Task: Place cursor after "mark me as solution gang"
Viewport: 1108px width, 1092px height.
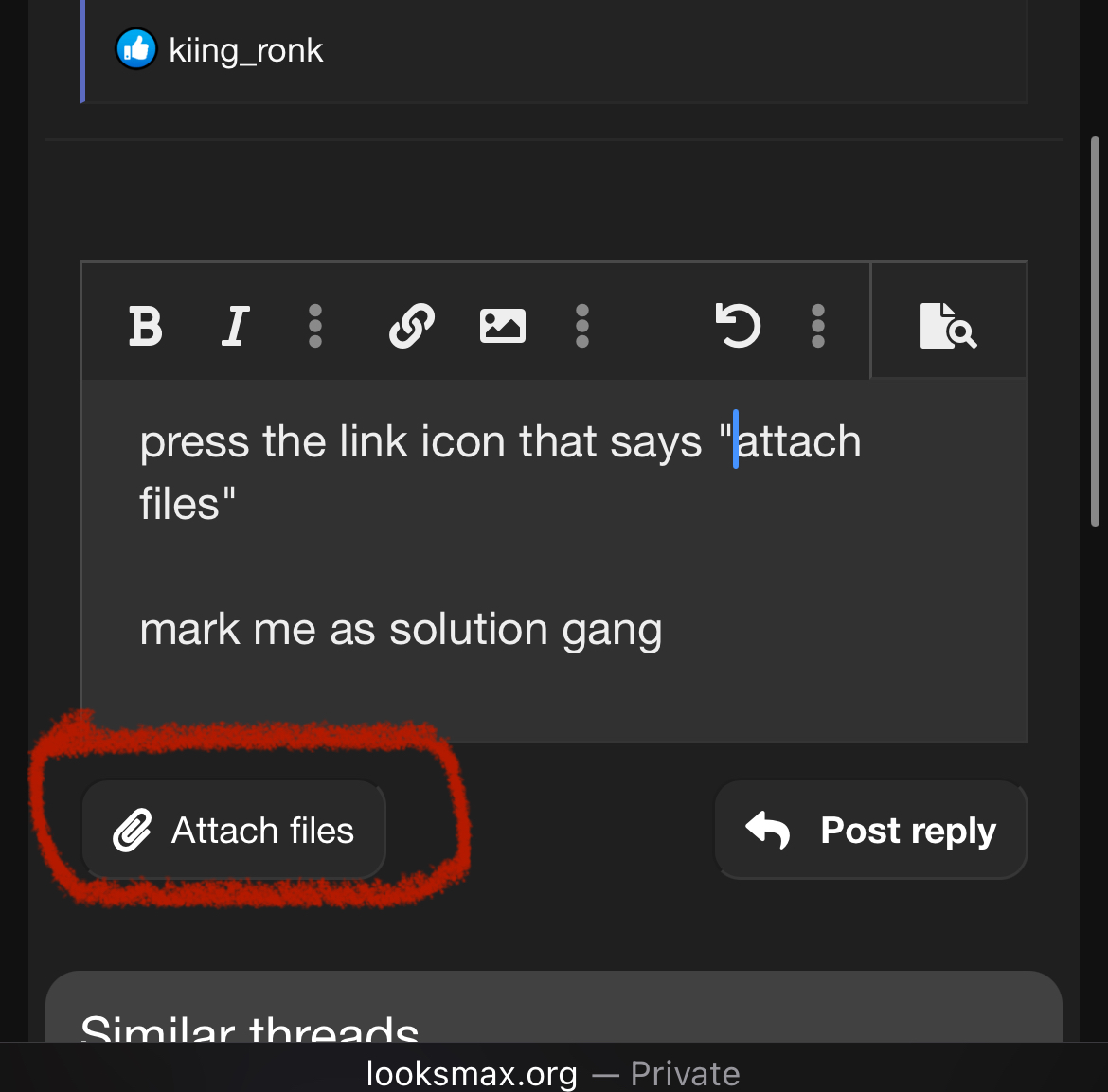Action: 664,629
